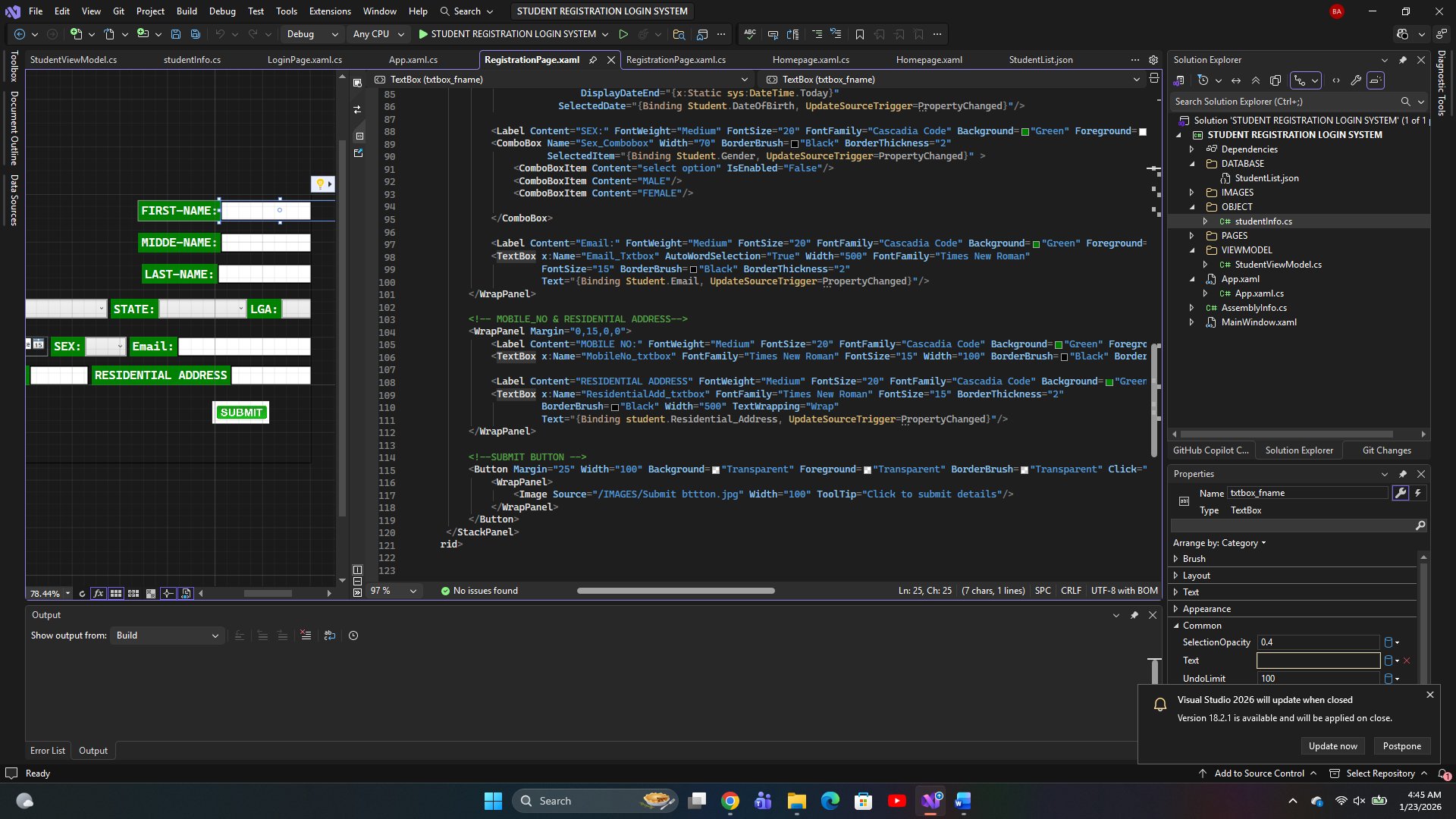Click the green Start Without Debugging play icon

pyautogui.click(x=623, y=34)
